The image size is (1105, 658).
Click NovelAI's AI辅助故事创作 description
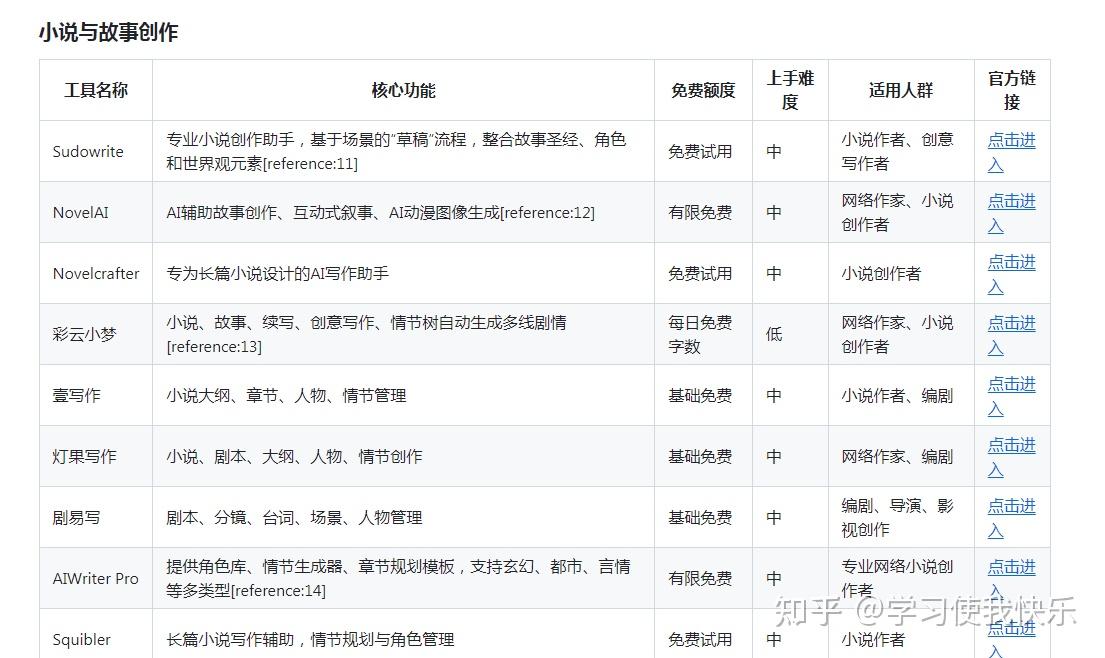381,213
